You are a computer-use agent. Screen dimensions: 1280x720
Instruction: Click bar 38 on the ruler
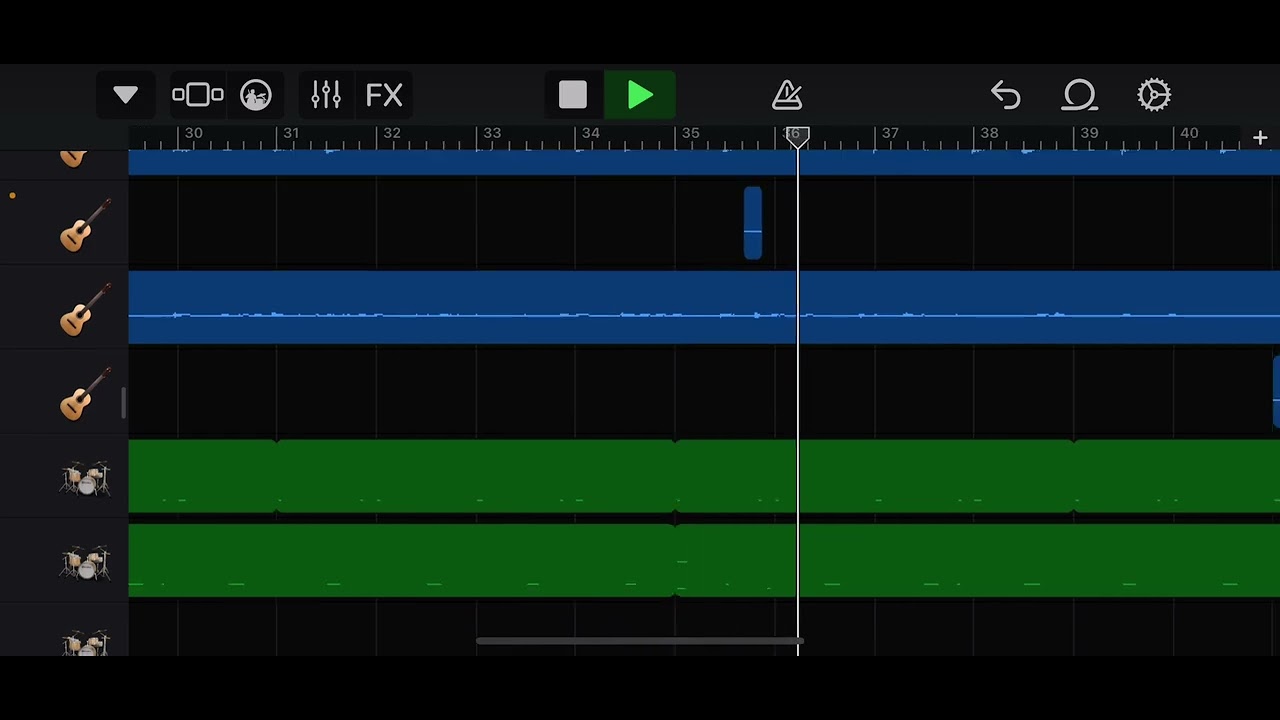point(989,133)
